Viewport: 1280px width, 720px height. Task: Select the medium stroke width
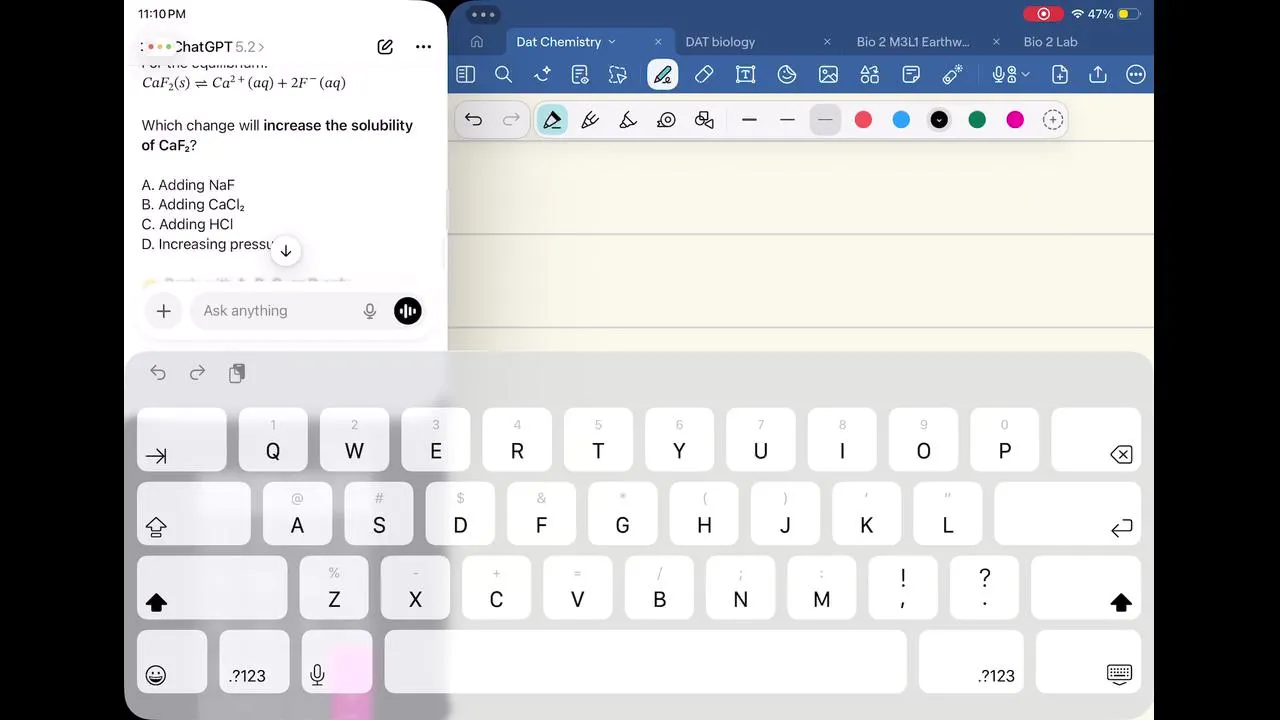pos(787,120)
